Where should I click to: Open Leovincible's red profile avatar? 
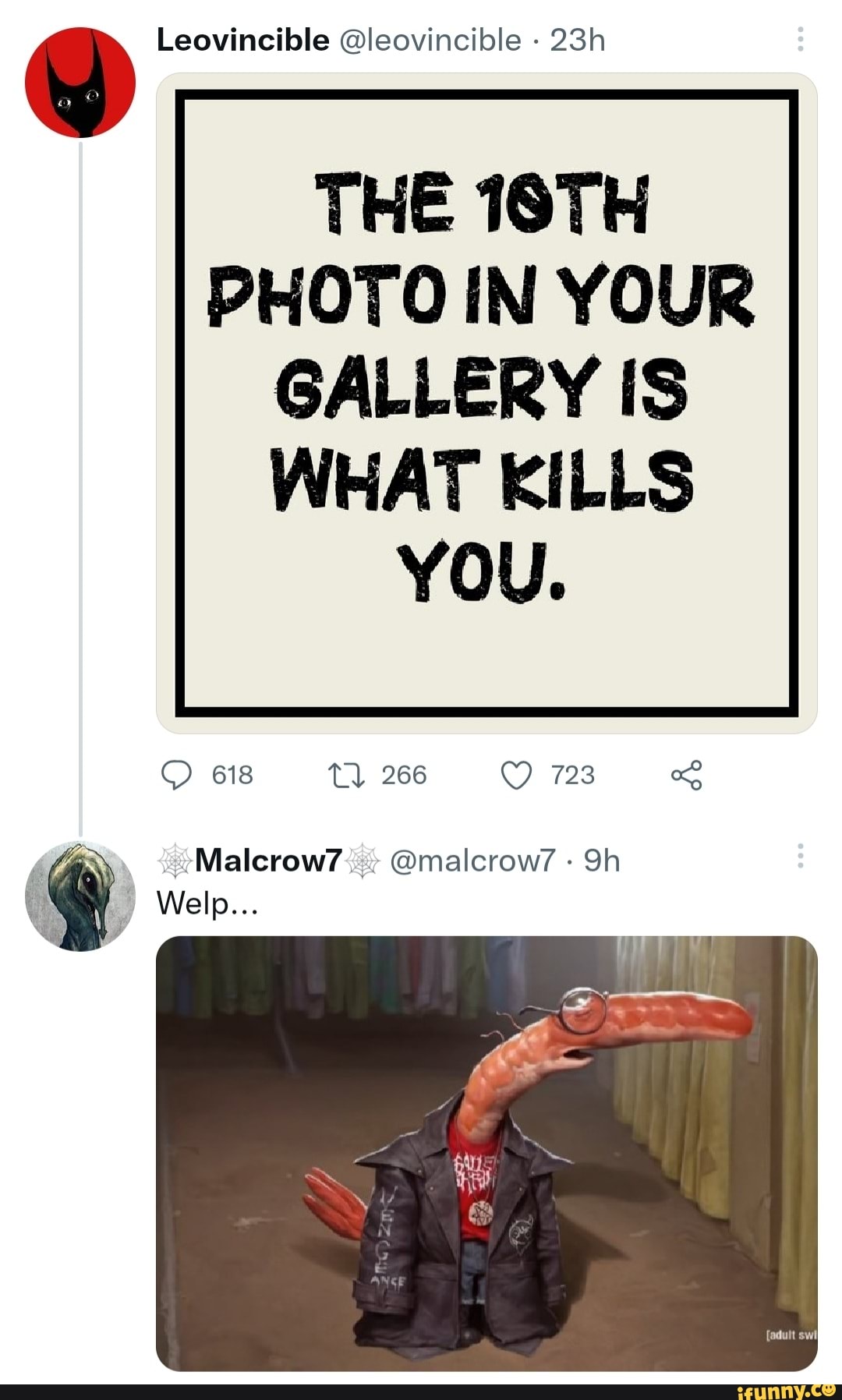pos(80,82)
